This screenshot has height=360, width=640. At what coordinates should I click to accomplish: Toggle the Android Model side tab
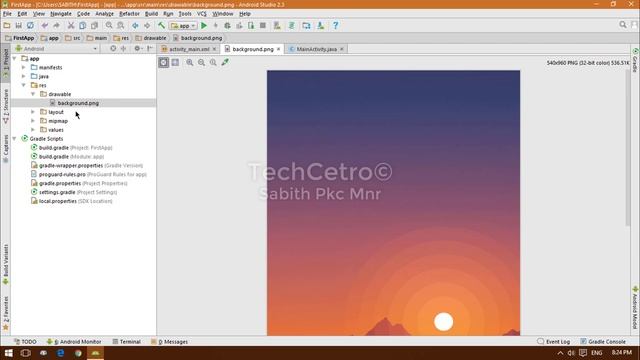(x=635, y=307)
